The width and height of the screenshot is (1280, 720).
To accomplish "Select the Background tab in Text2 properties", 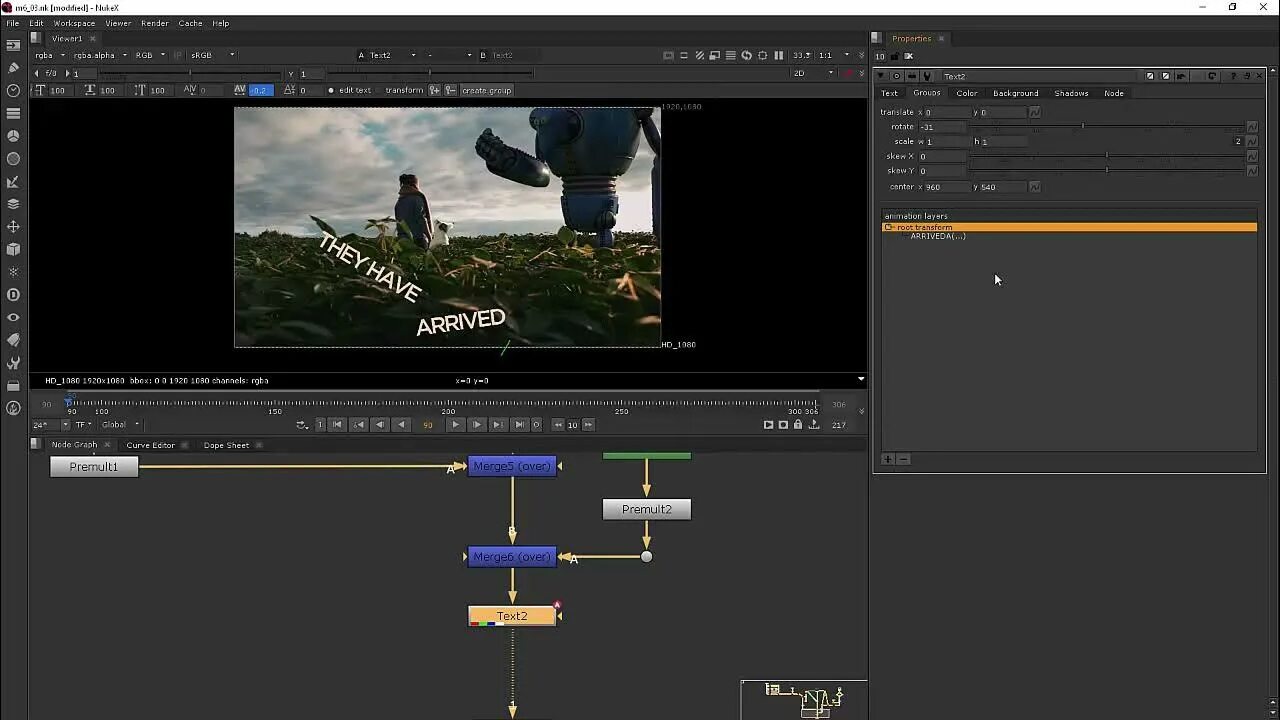I will 1015,93.
